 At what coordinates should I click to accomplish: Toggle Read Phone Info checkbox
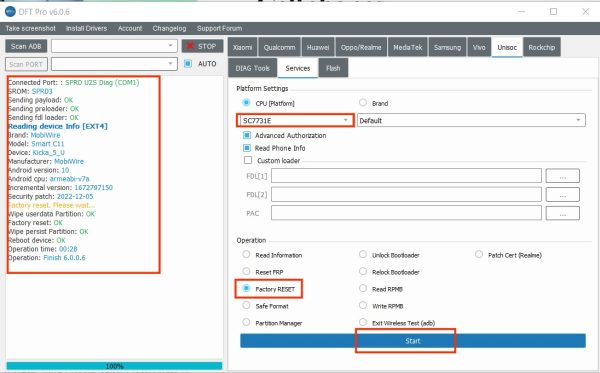pos(247,148)
